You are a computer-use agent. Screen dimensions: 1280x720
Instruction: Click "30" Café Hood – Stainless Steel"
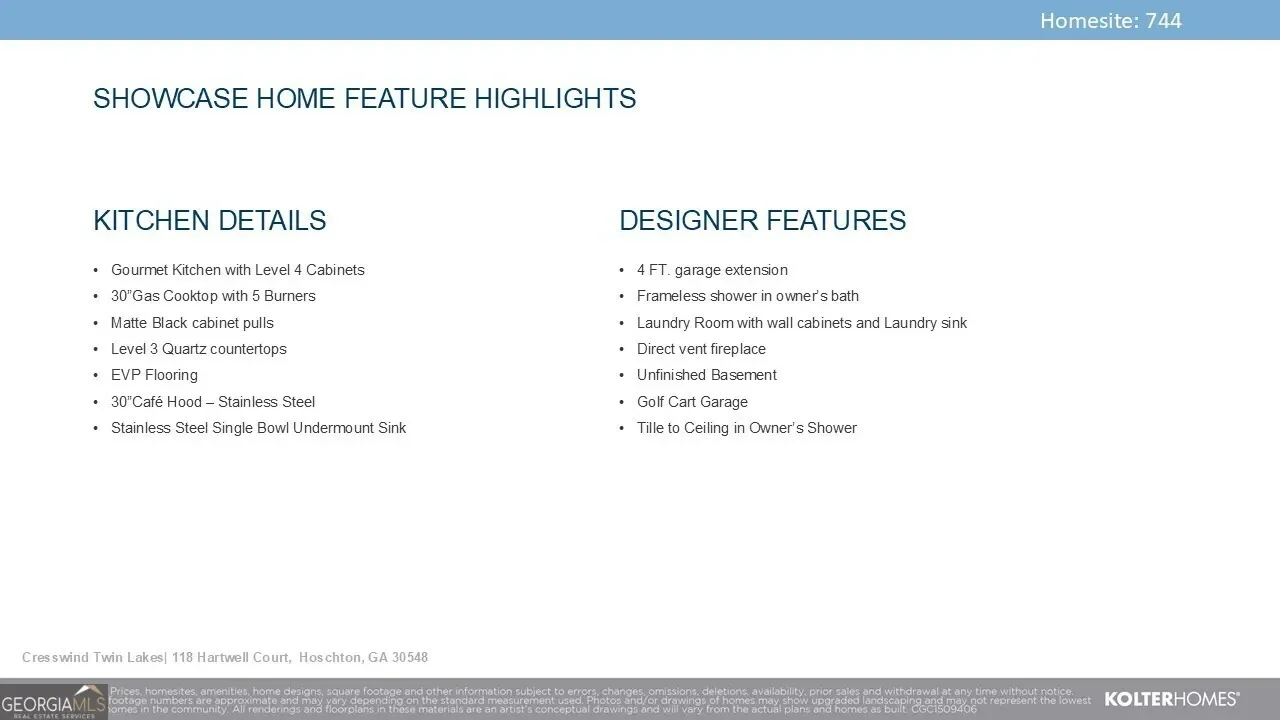[x=213, y=402]
